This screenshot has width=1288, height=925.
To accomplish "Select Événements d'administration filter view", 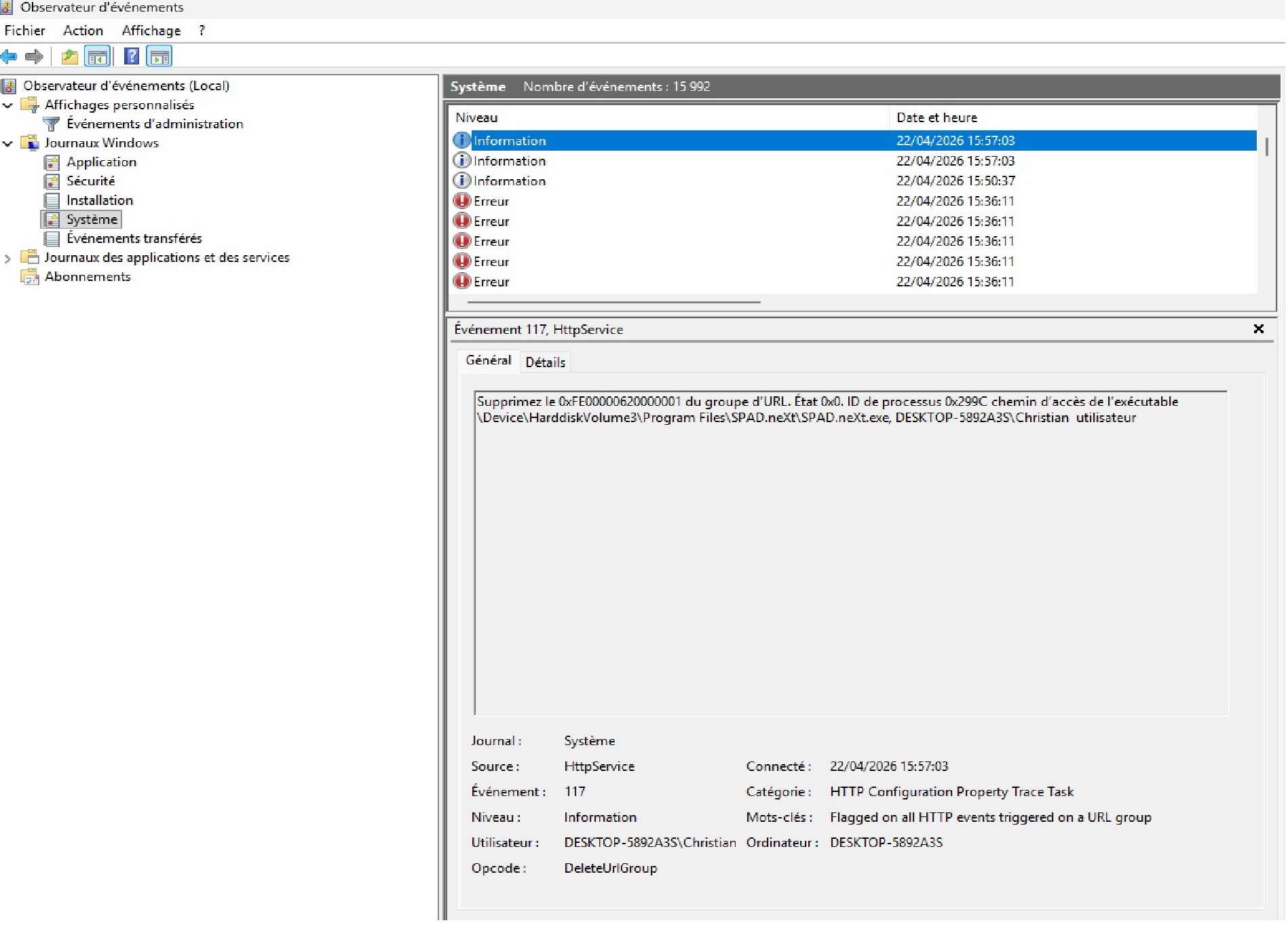I will [x=154, y=124].
